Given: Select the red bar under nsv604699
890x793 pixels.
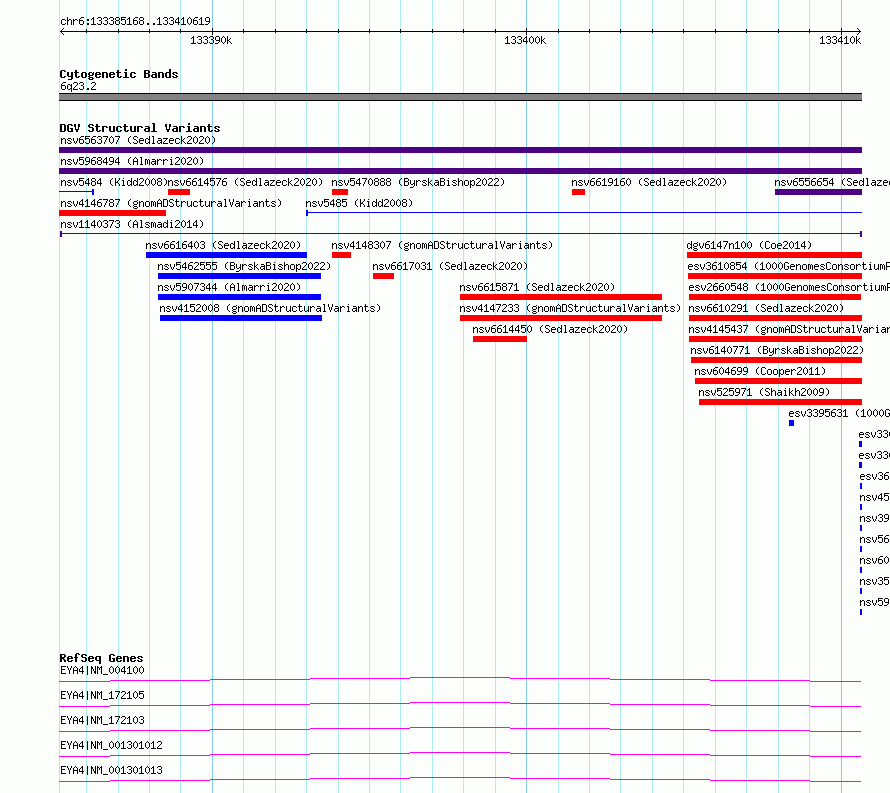Looking at the screenshot, I should point(778,381).
